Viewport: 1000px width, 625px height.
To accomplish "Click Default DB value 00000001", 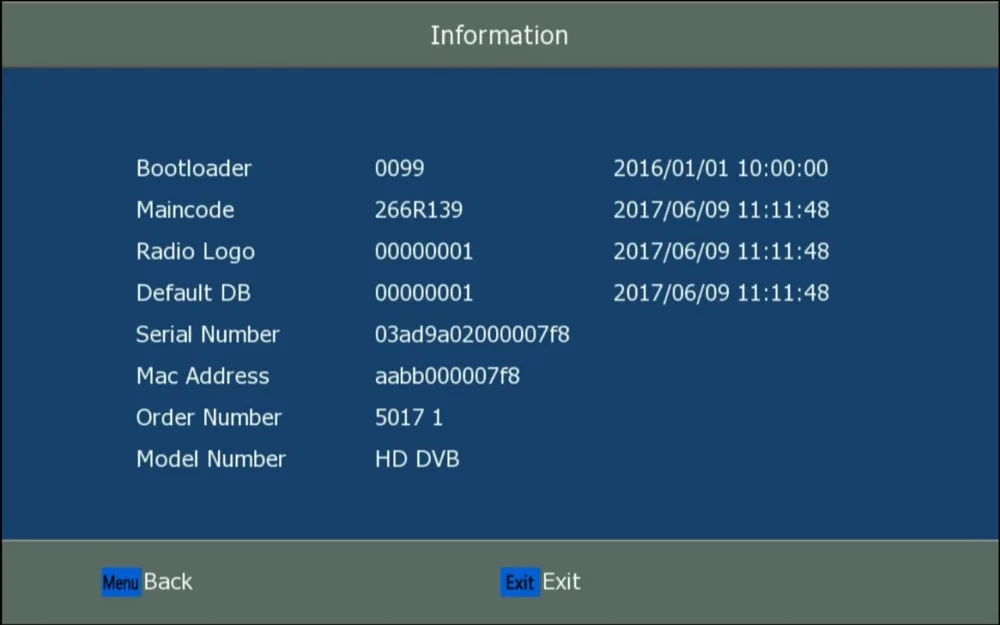I will tap(424, 293).
